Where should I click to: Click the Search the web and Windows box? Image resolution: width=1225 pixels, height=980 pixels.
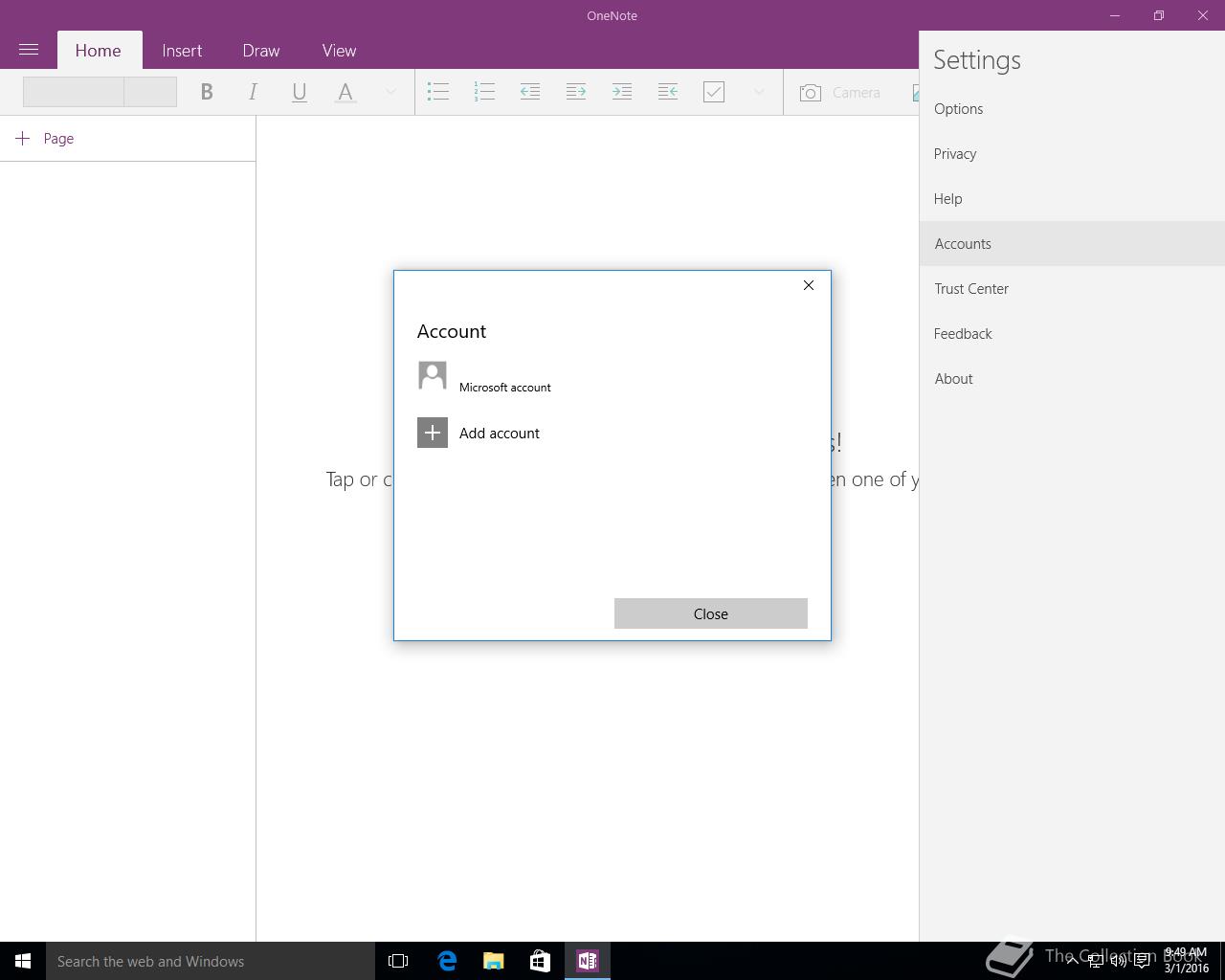click(211, 961)
